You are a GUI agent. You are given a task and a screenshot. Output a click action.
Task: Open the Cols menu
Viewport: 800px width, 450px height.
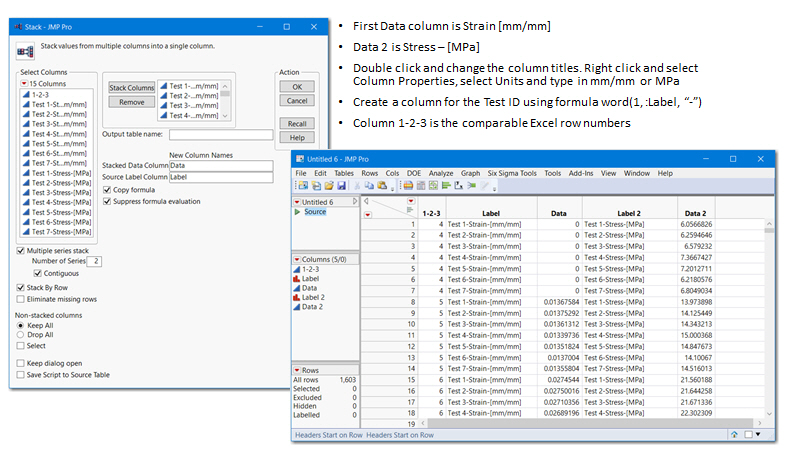[x=392, y=173]
